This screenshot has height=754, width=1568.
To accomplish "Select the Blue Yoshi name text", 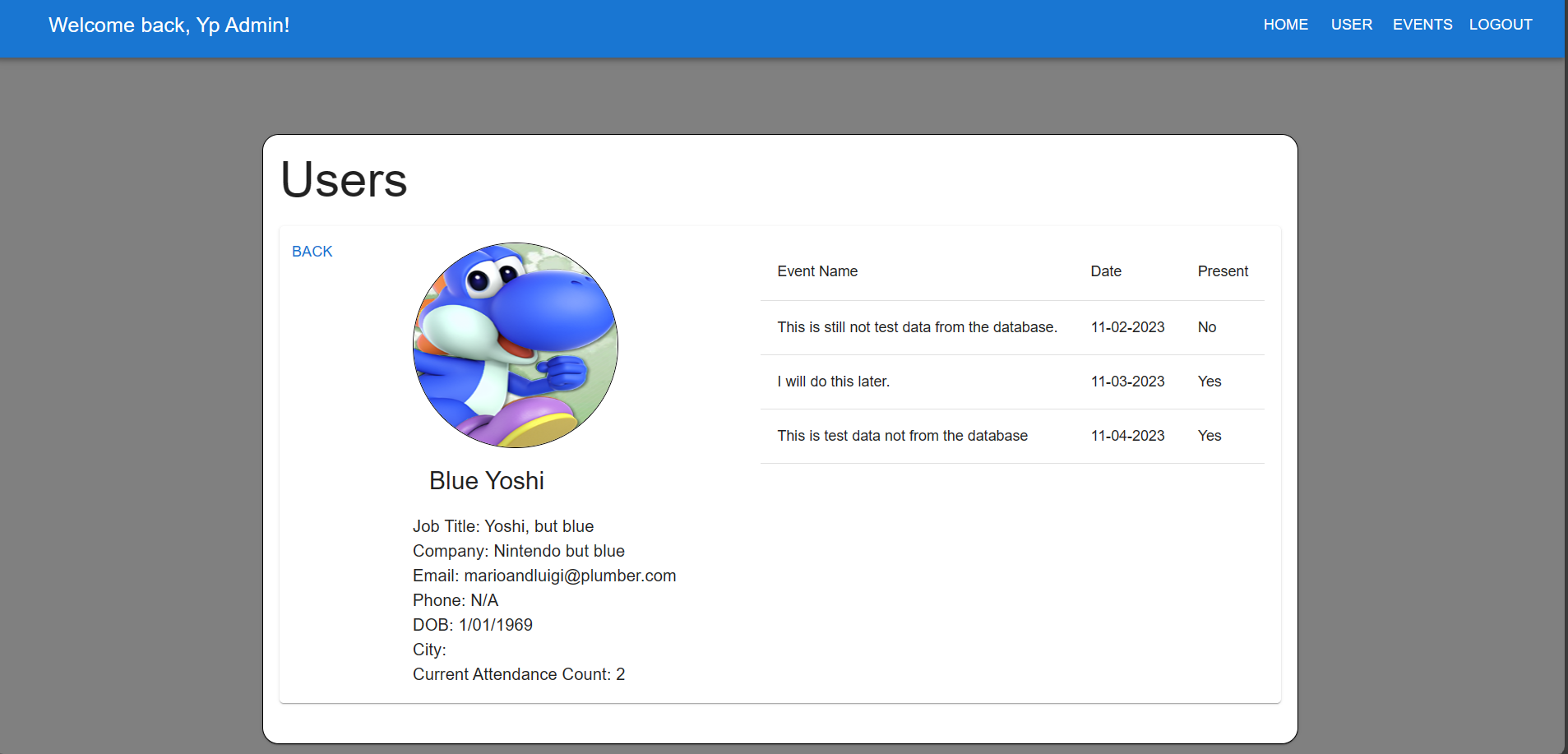I will pos(487,481).
